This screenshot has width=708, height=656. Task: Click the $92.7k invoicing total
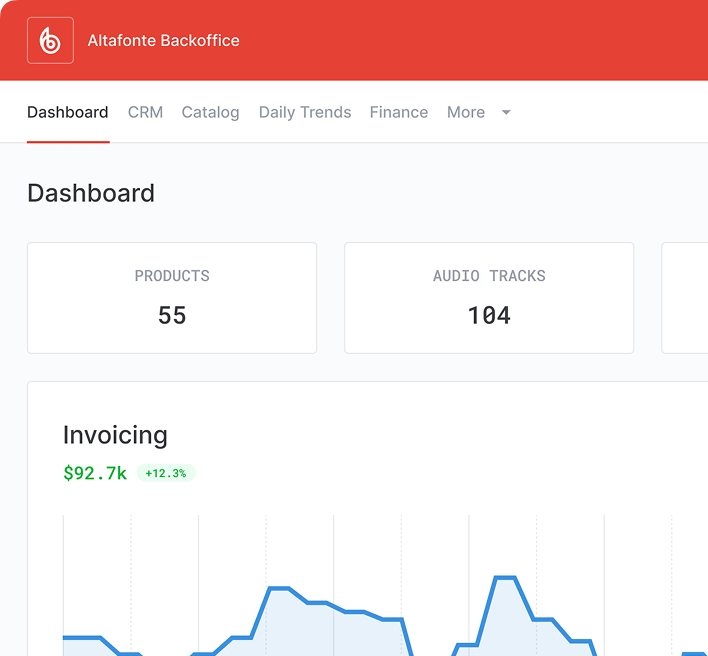(95, 473)
